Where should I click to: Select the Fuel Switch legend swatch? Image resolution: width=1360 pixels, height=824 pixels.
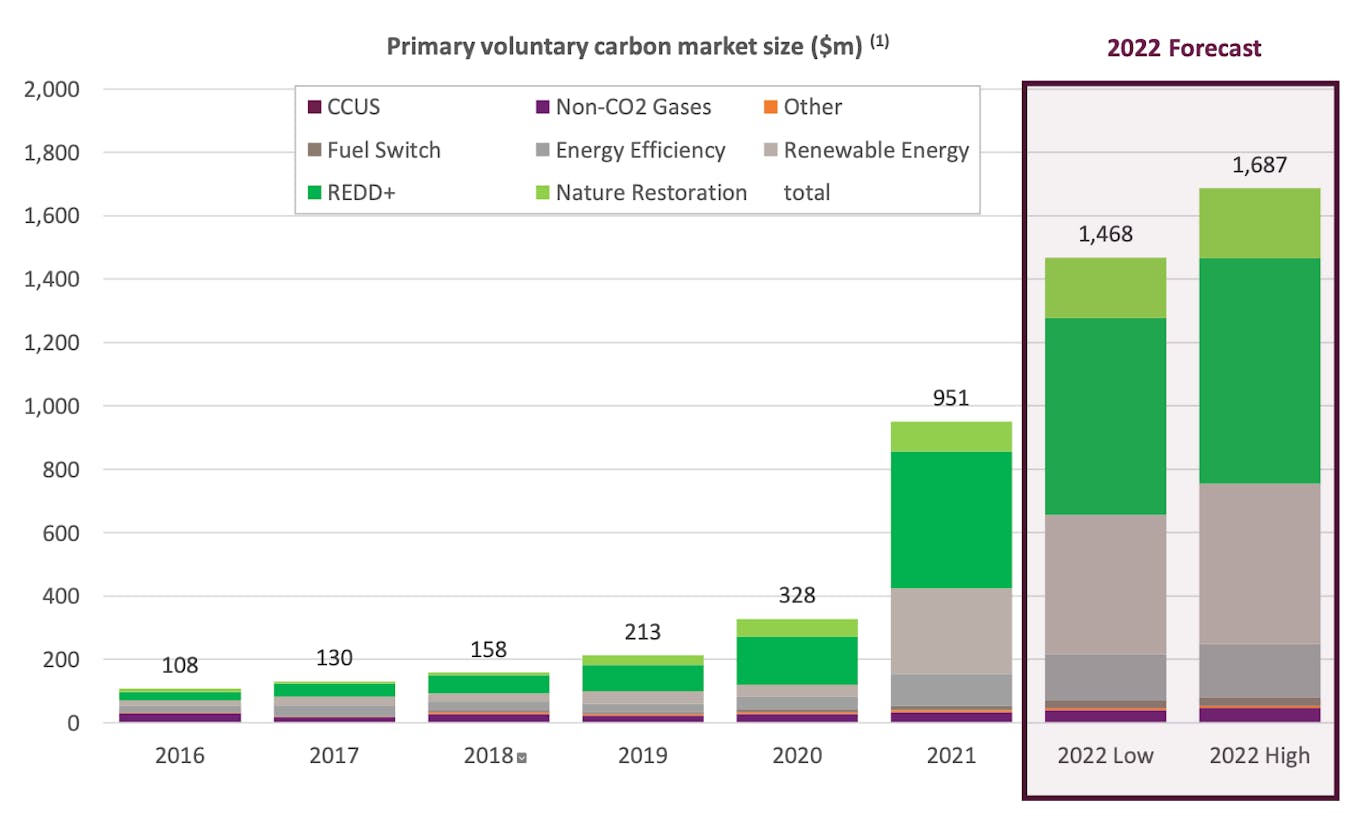pyautogui.click(x=313, y=150)
